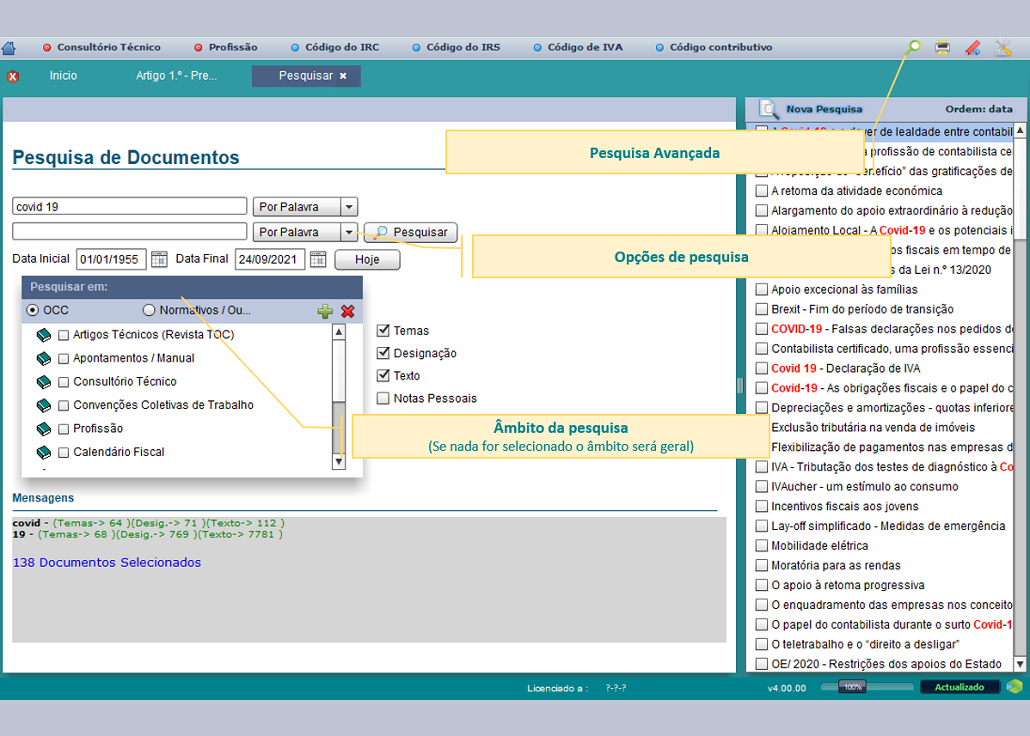
Task: Open calendar picker for Data Inicial
Action: [159, 259]
